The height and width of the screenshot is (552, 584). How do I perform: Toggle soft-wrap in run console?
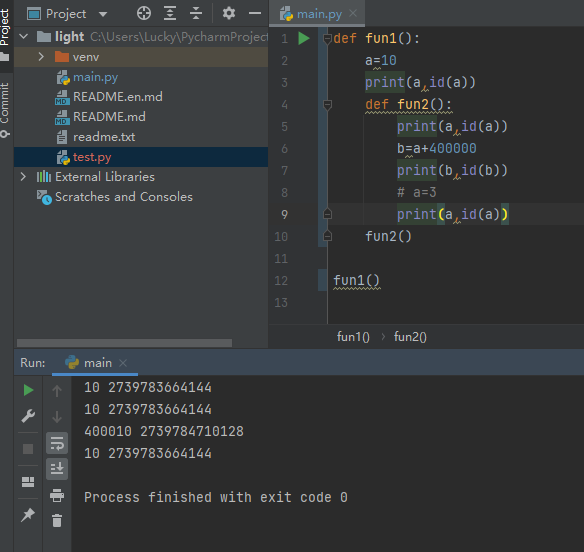coord(57,443)
